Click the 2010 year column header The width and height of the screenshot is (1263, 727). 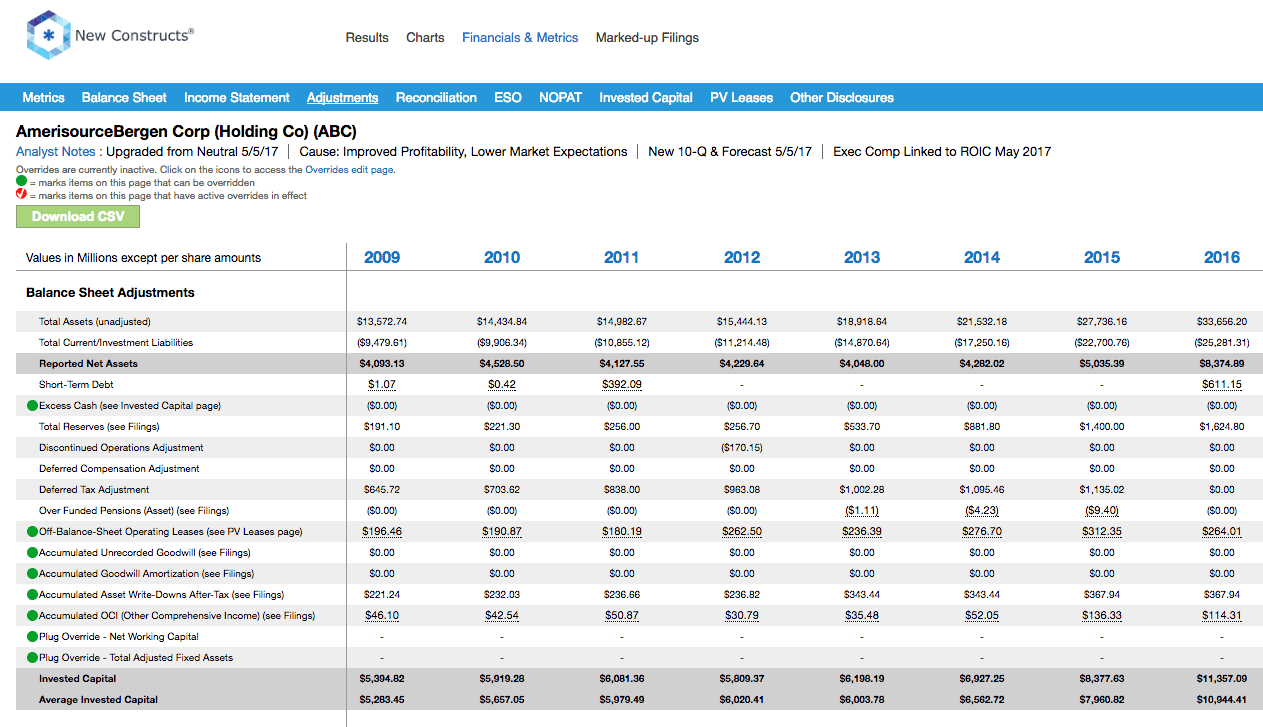(x=502, y=258)
